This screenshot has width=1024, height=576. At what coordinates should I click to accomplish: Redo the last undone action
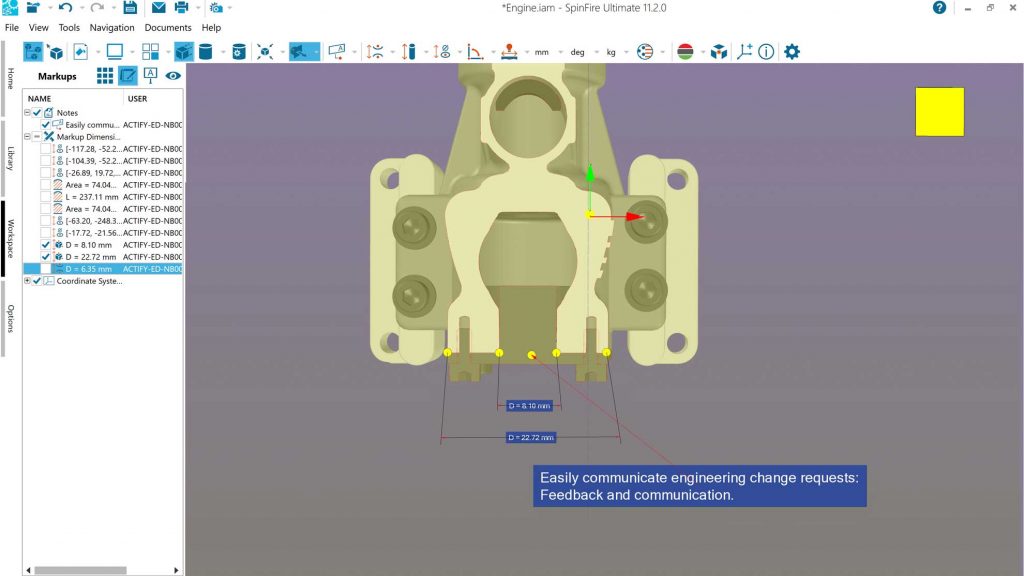[x=97, y=8]
